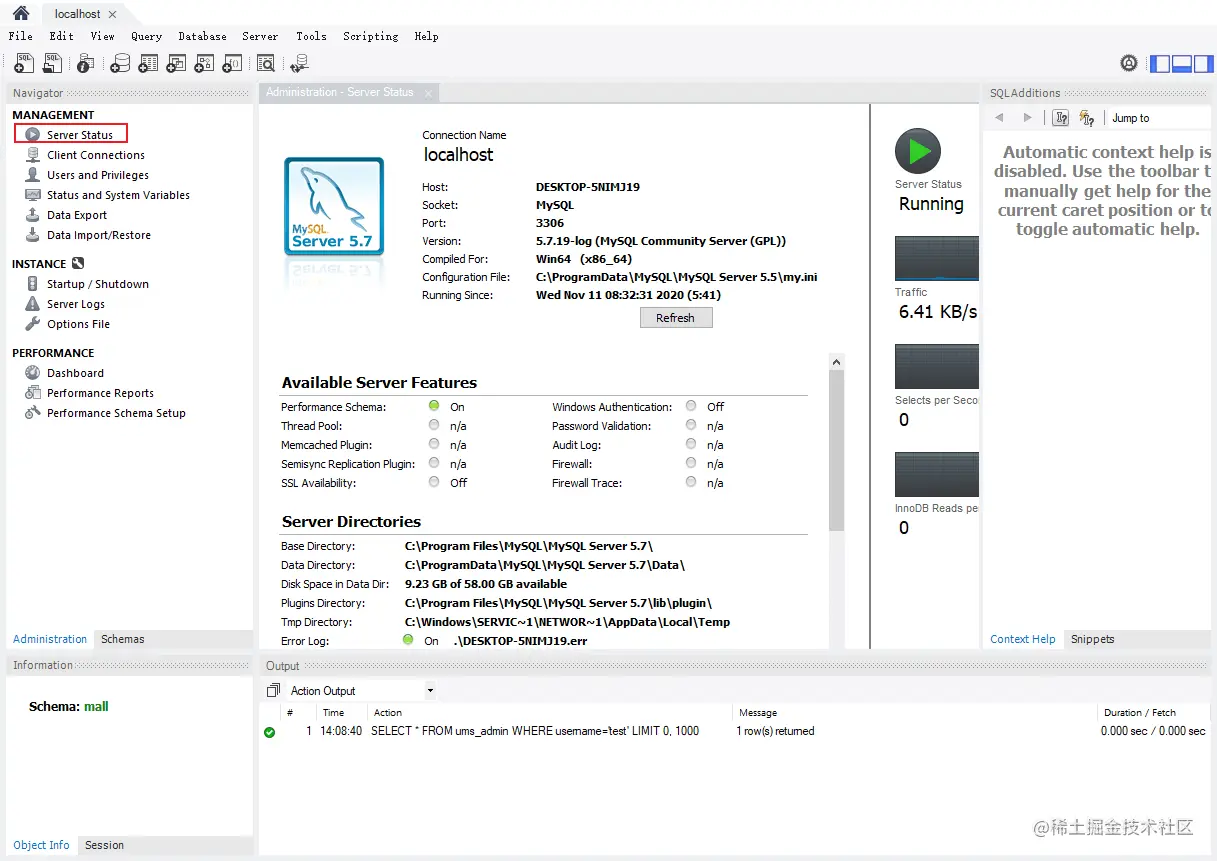The width and height of the screenshot is (1217, 861).
Task: Toggle the bottom output panel
Action: [x=1181, y=63]
